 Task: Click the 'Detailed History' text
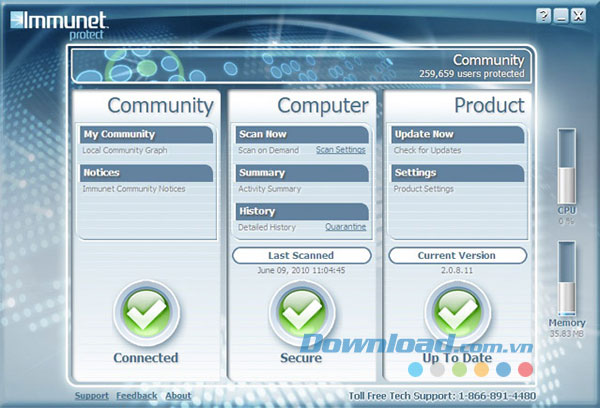(x=267, y=227)
